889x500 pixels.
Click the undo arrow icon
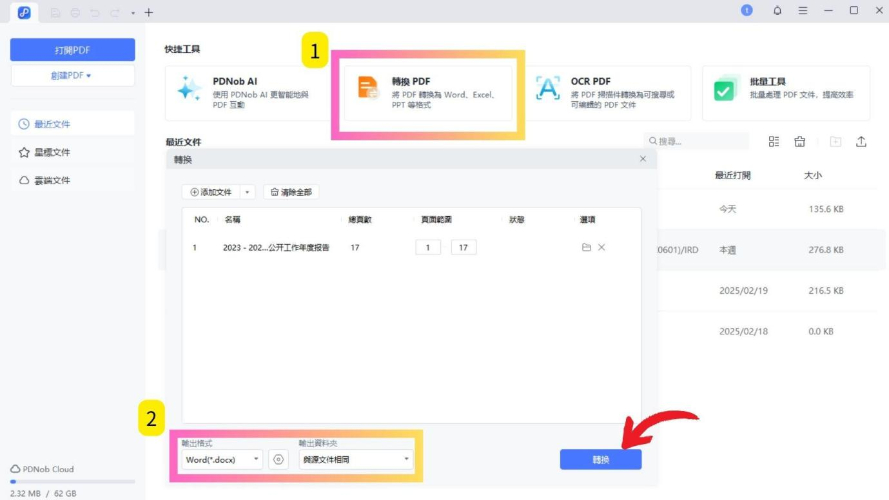(x=95, y=12)
